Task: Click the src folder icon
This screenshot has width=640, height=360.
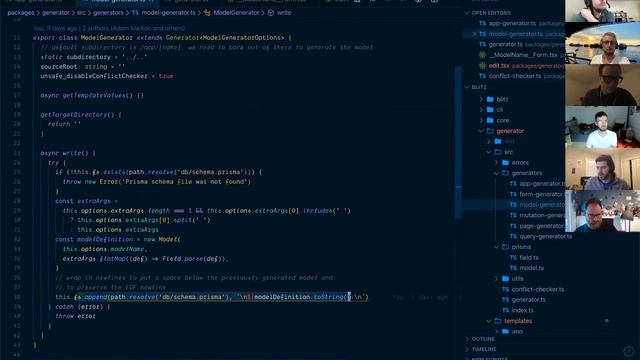Action: click(x=498, y=152)
